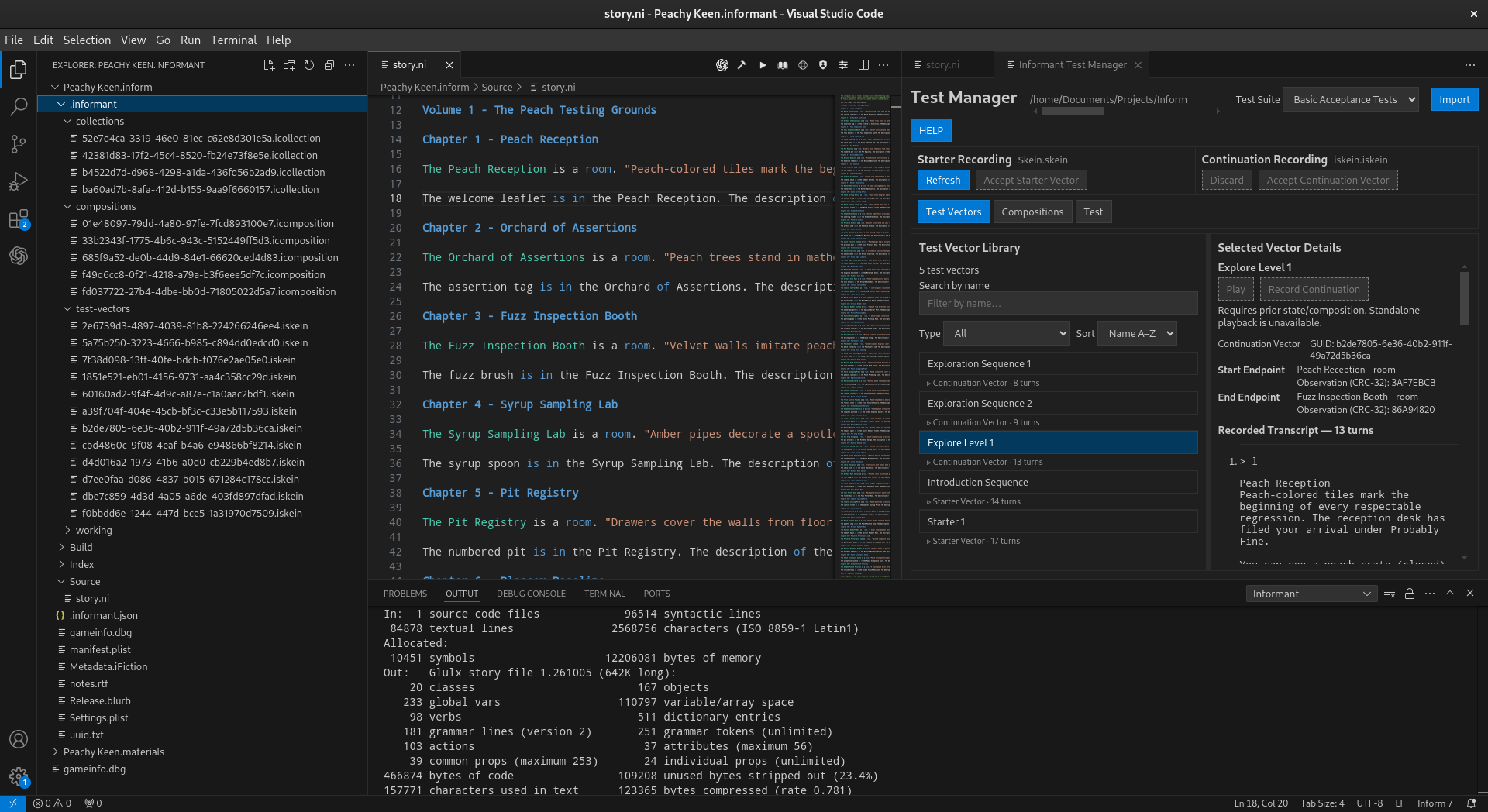Open the Test Suite dropdown

point(1351,99)
